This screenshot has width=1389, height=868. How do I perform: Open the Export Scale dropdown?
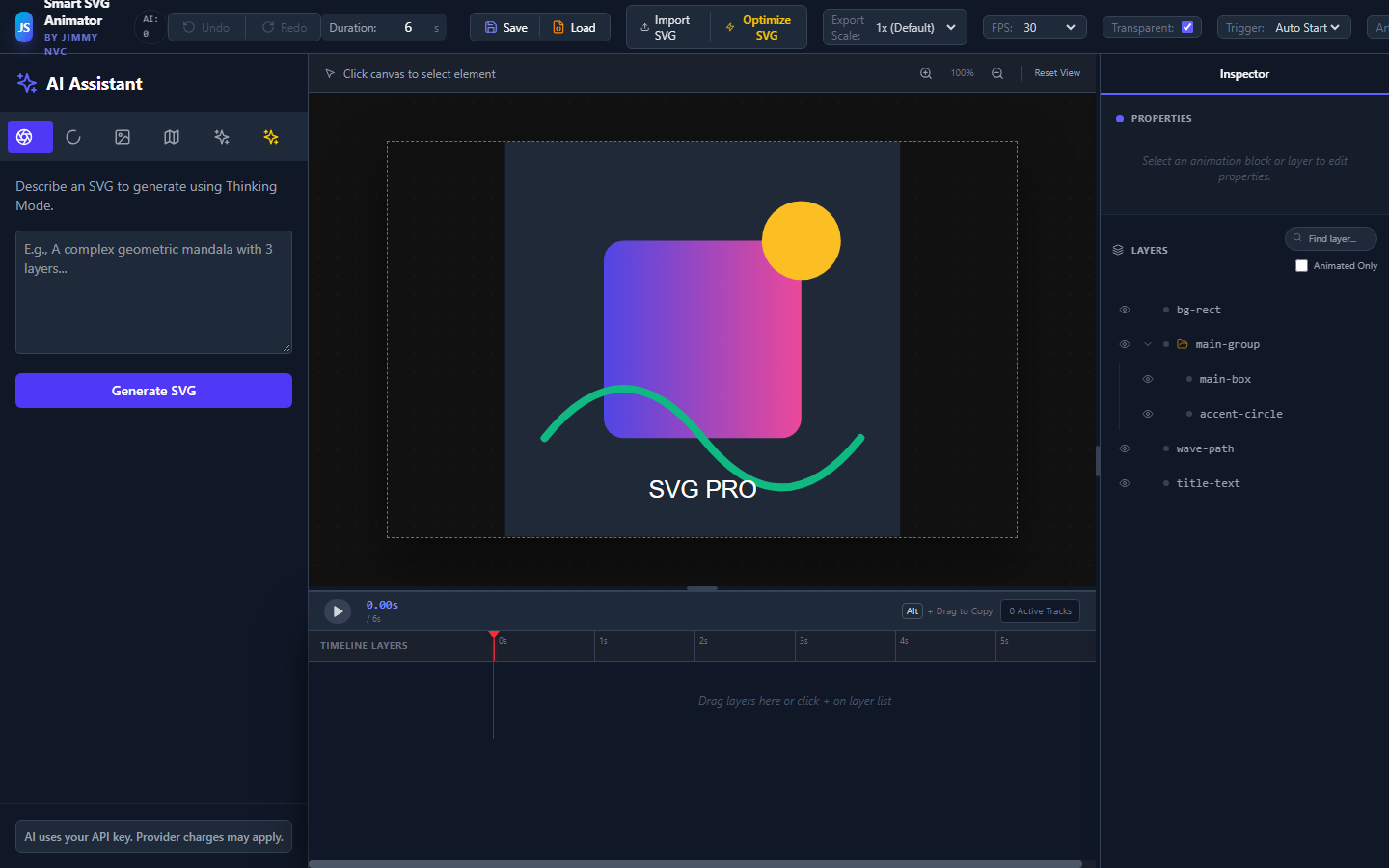(915, 28)
